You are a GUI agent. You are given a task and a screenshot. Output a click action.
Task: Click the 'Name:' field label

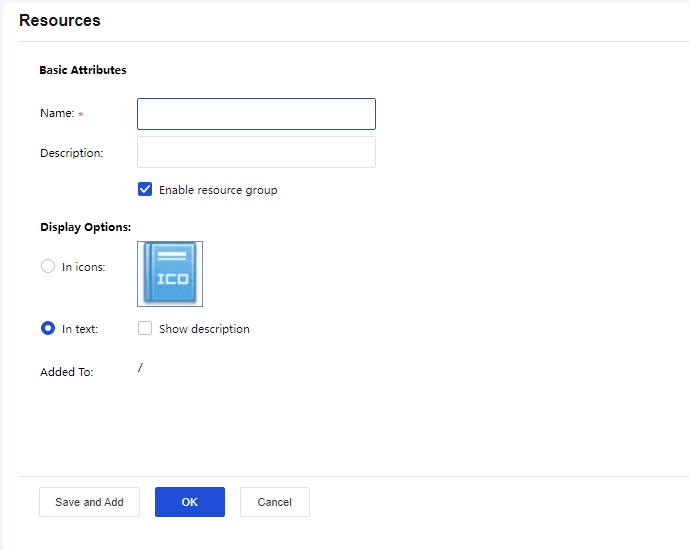[57, 114]
